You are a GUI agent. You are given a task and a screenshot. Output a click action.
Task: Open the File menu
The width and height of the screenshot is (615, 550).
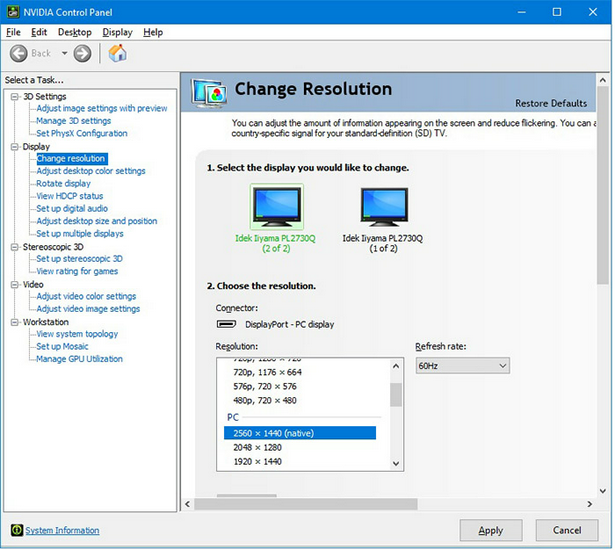click(x=13, y=32)
